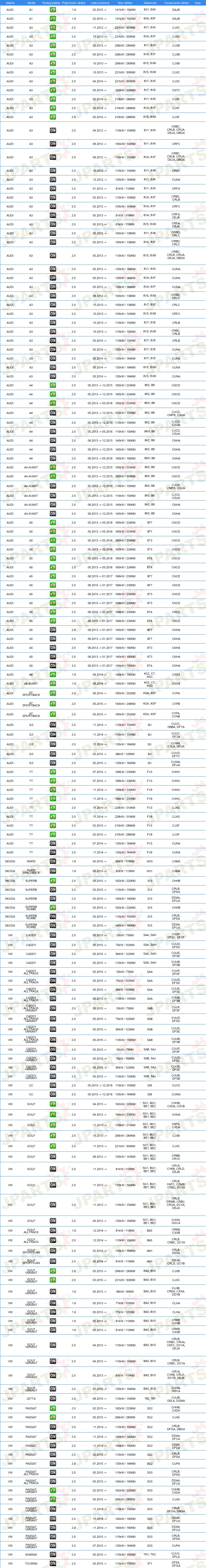Click the diesel icon in the PASSAT VARIANT CUPA row
206x1568 pixels.
coord(53,1545)
